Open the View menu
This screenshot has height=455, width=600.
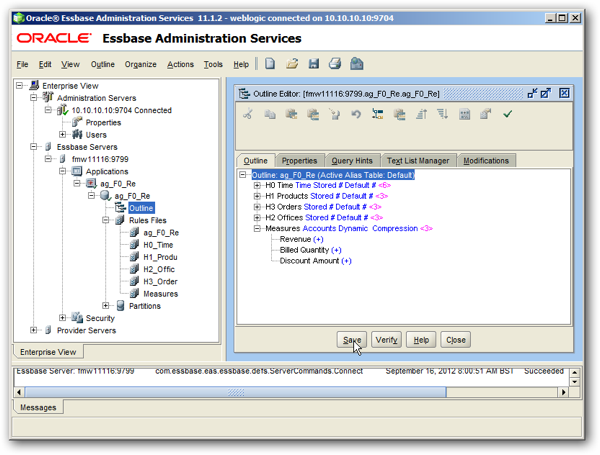coord(70,64)
